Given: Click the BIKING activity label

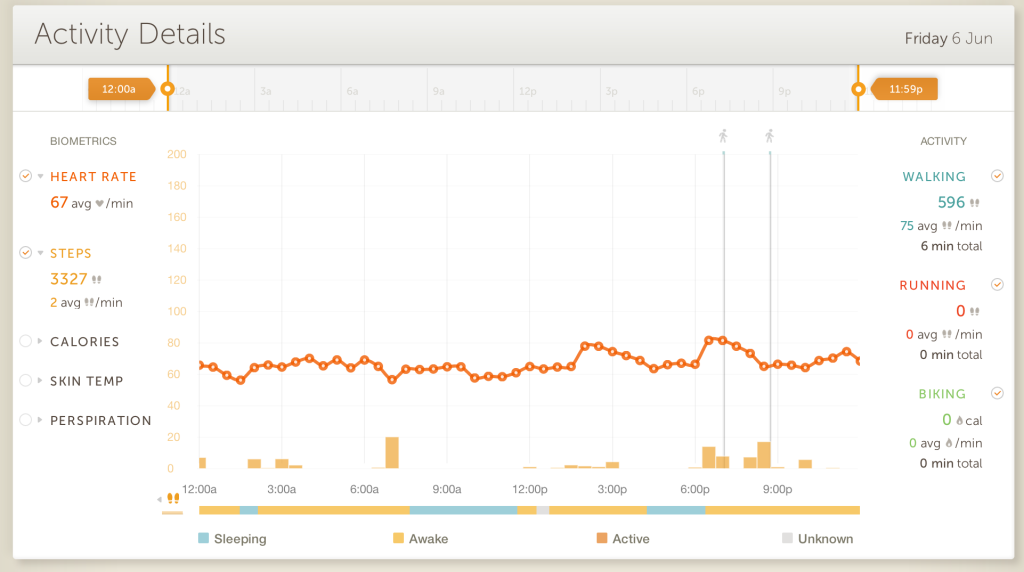Looking at the screenshot, I should [x=942, y=394].
